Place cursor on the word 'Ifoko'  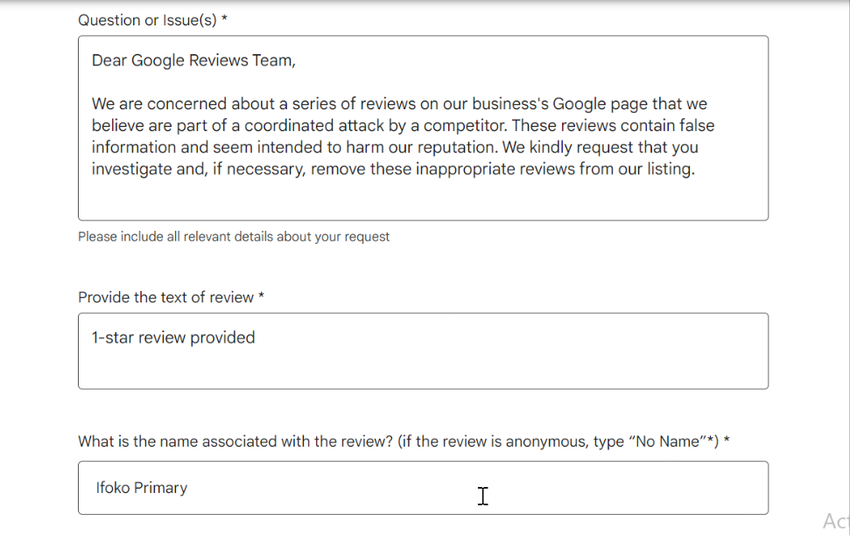[x=113, y=488]
